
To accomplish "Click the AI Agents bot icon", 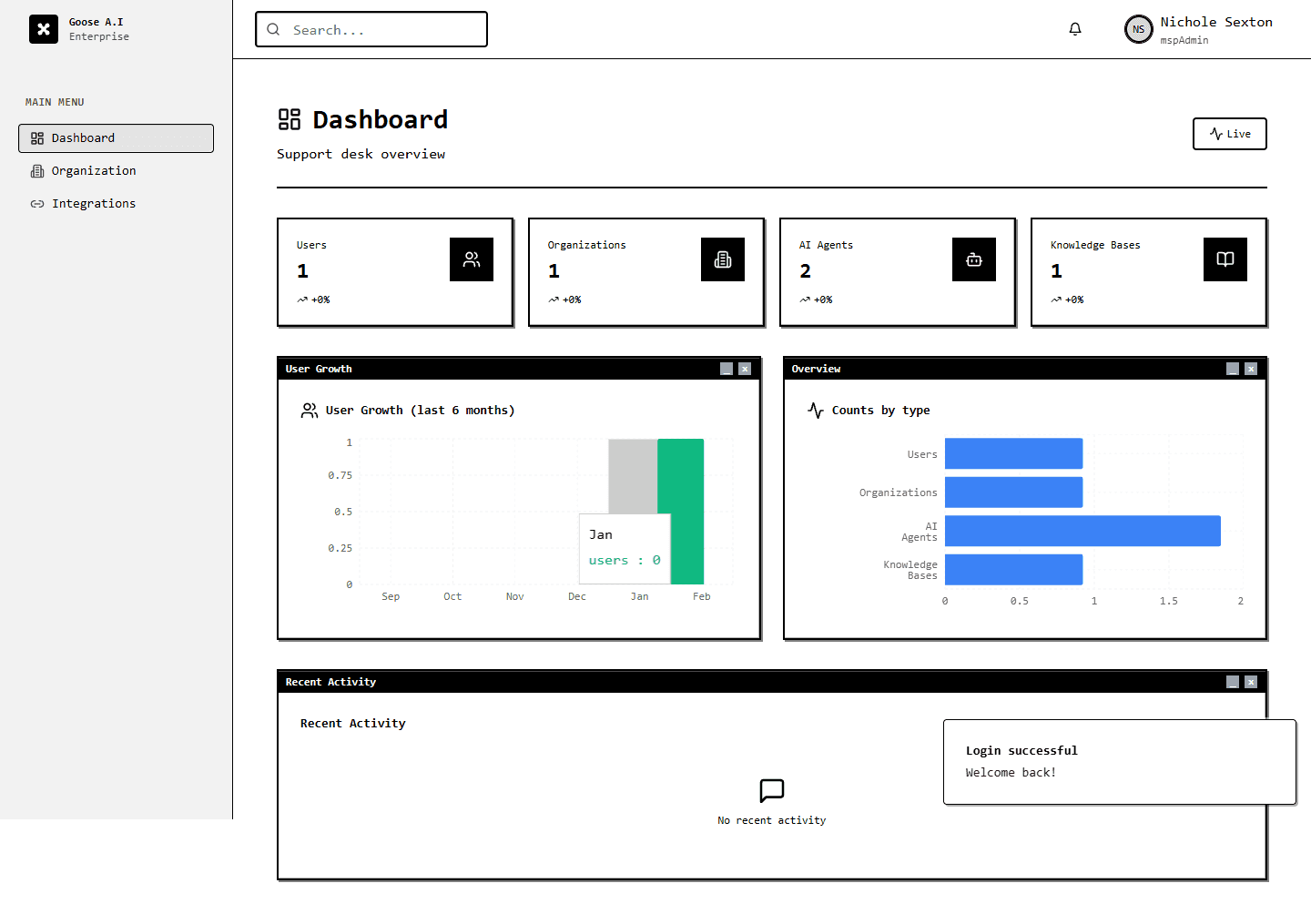I will 974,259.
